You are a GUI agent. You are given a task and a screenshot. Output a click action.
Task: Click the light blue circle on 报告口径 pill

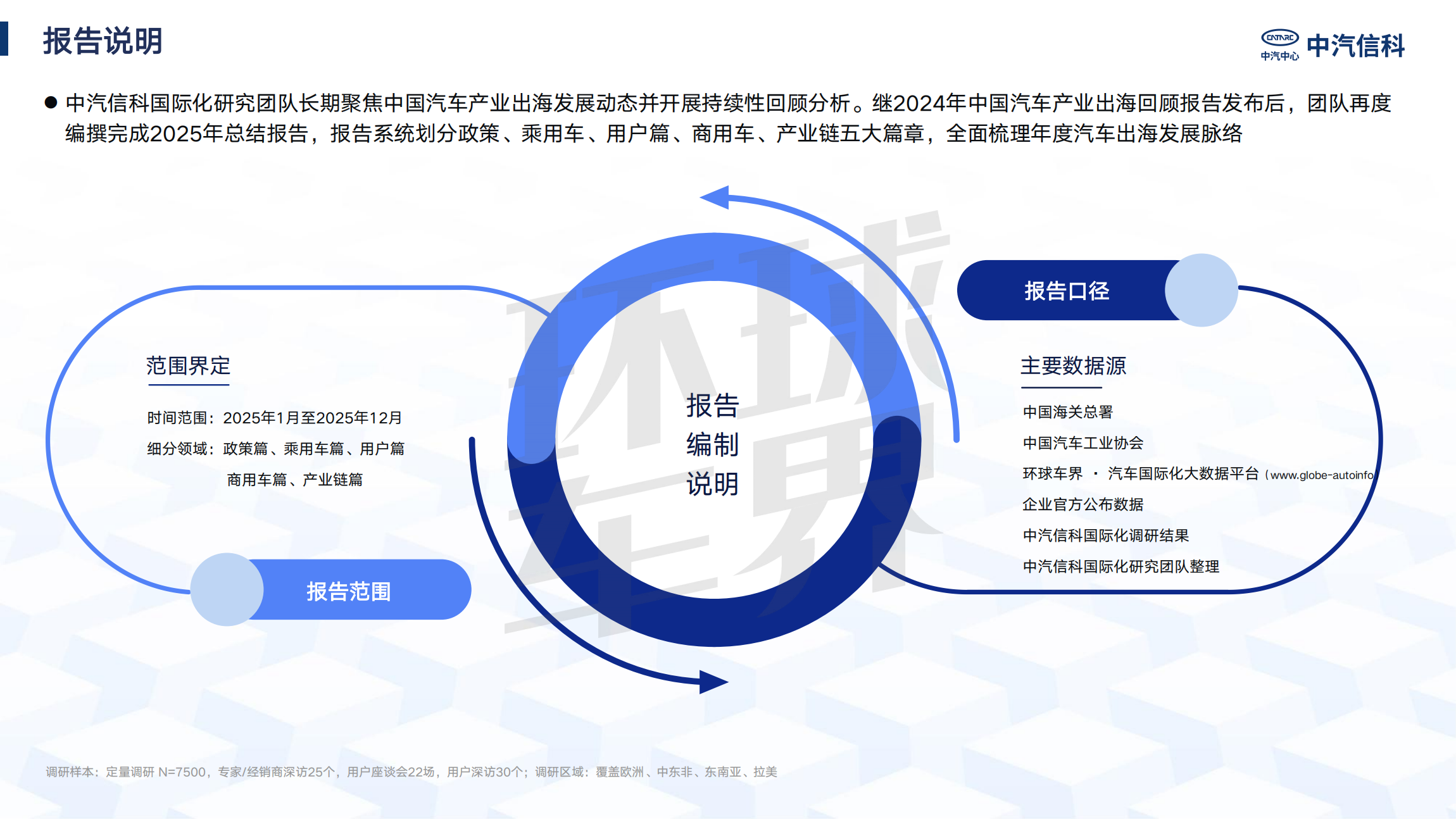coord(1196,290)
